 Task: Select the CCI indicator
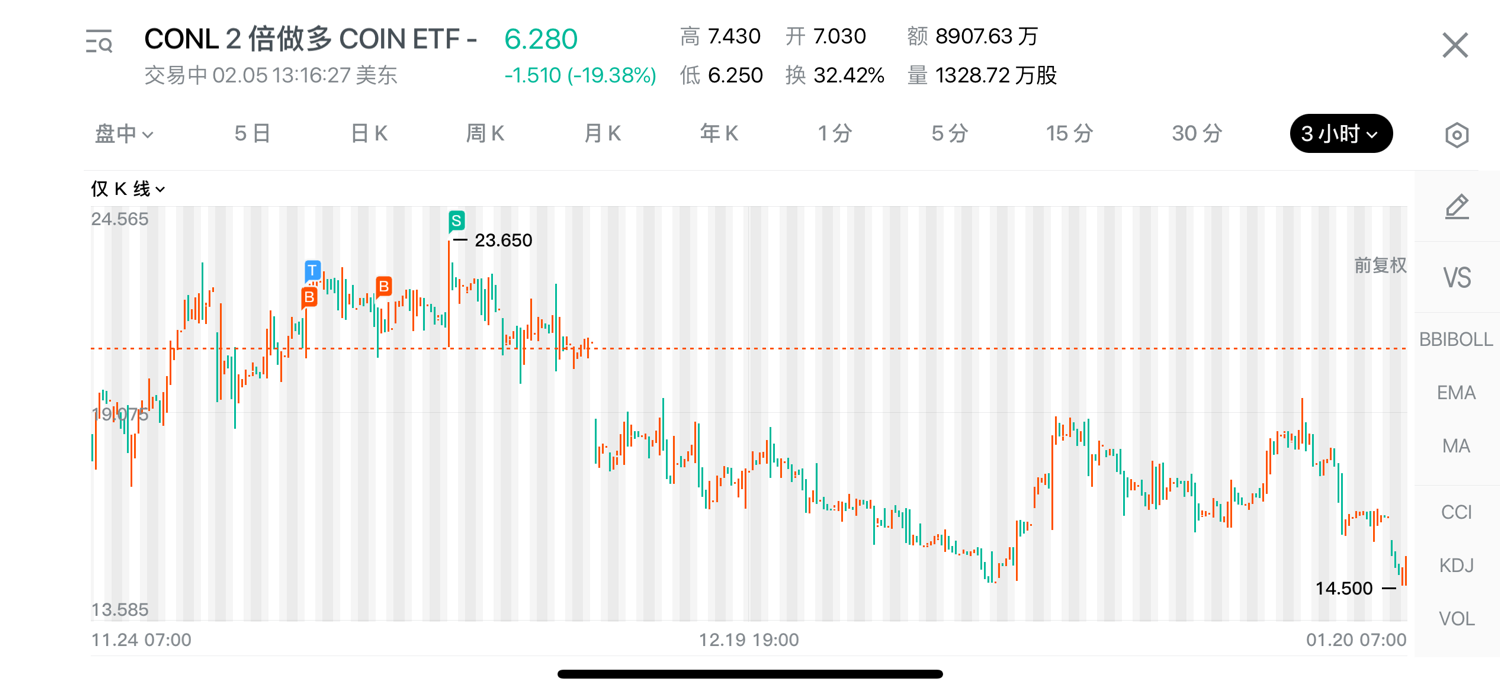pyautogui.click(x=1456, y=512)
